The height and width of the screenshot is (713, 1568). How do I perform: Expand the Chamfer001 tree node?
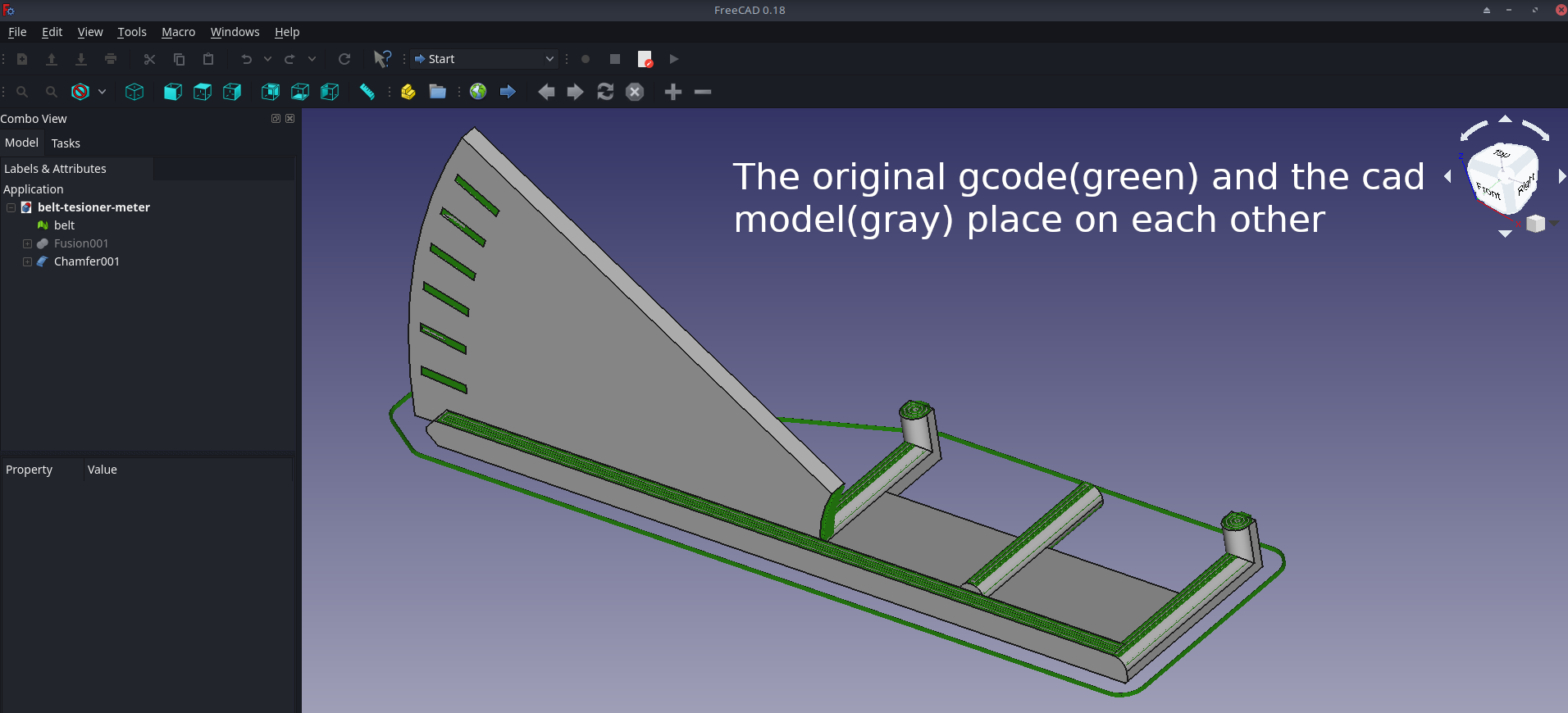coord(27,261)
